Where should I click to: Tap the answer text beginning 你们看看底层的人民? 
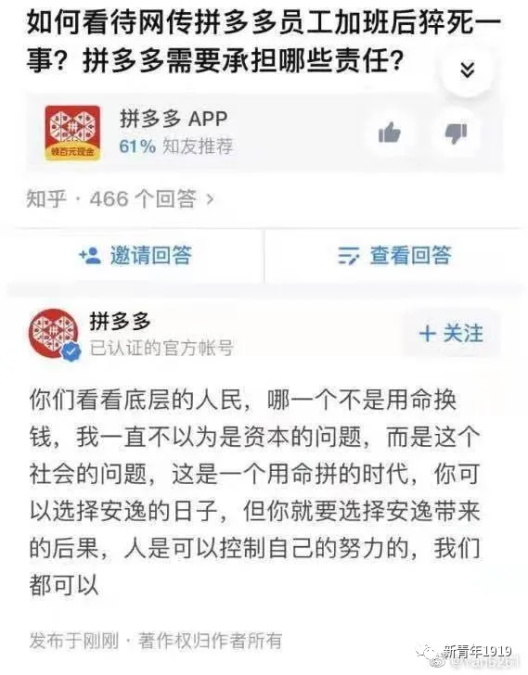(x=254, y=492)
